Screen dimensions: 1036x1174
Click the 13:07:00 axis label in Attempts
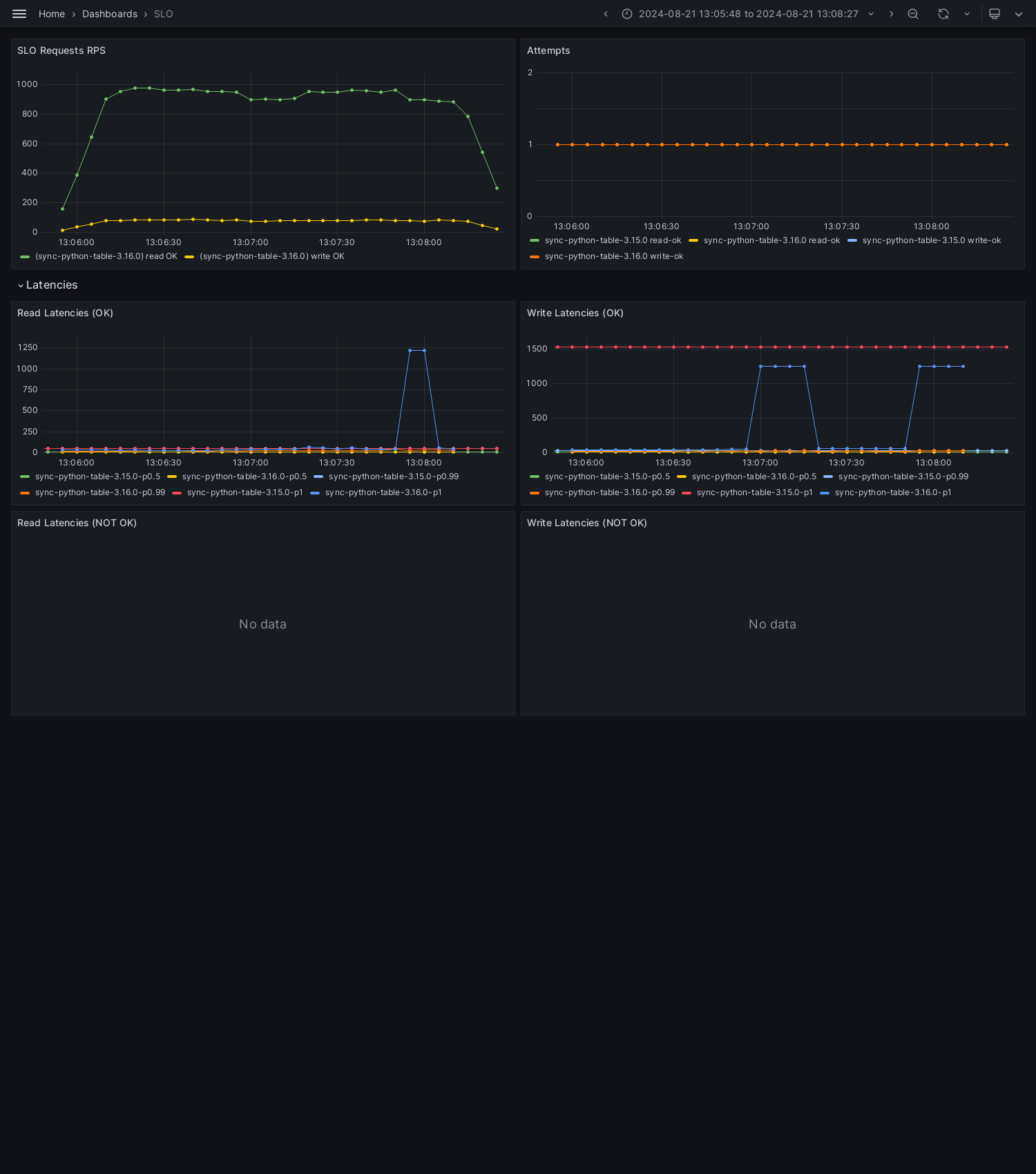click(751, 227)
